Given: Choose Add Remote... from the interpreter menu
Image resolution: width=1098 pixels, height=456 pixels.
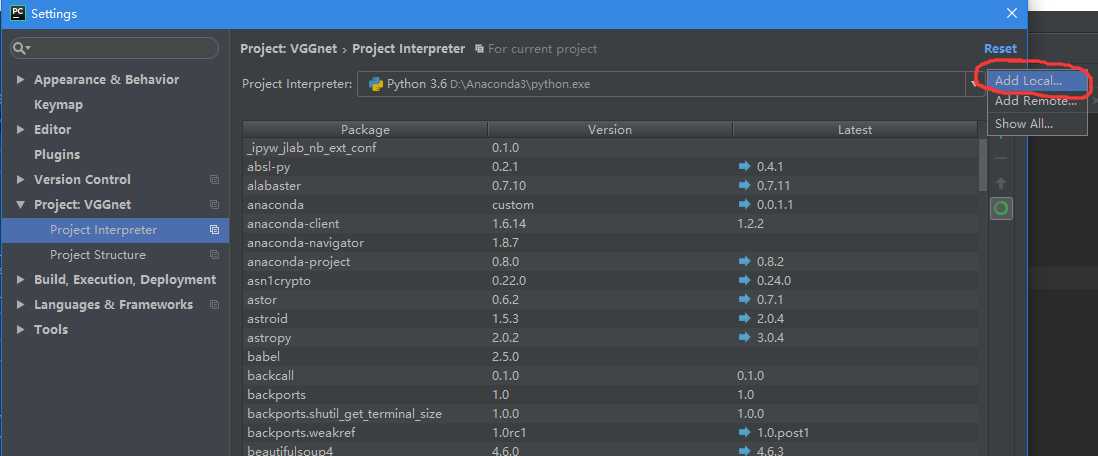Looking at the screenshot, I should pyautogui.click(x=1037, y=102).
